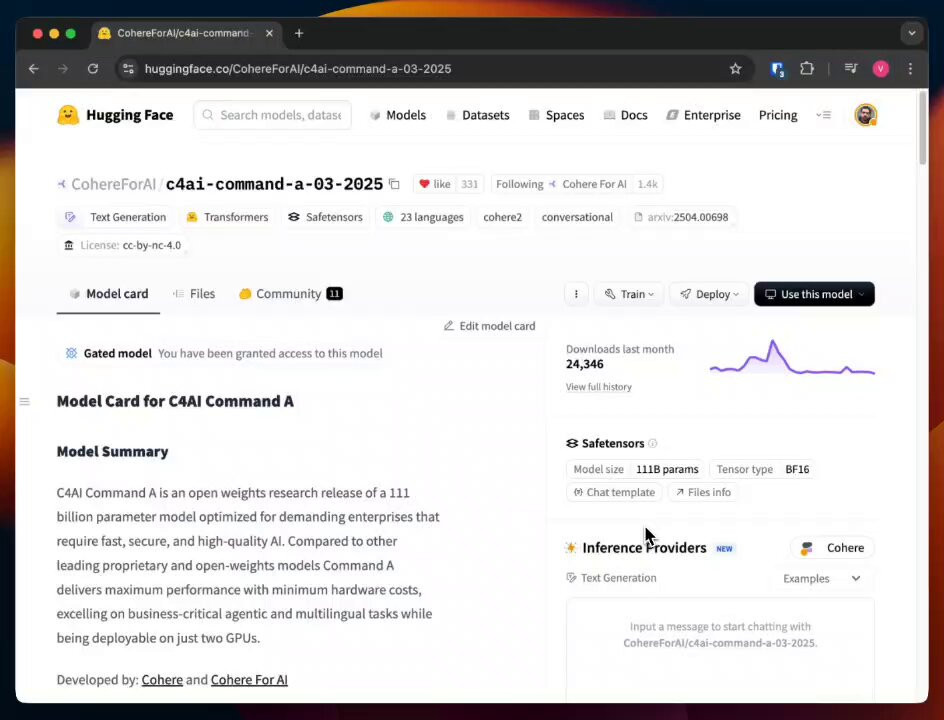Like the model with the heart button

(435, 184)
